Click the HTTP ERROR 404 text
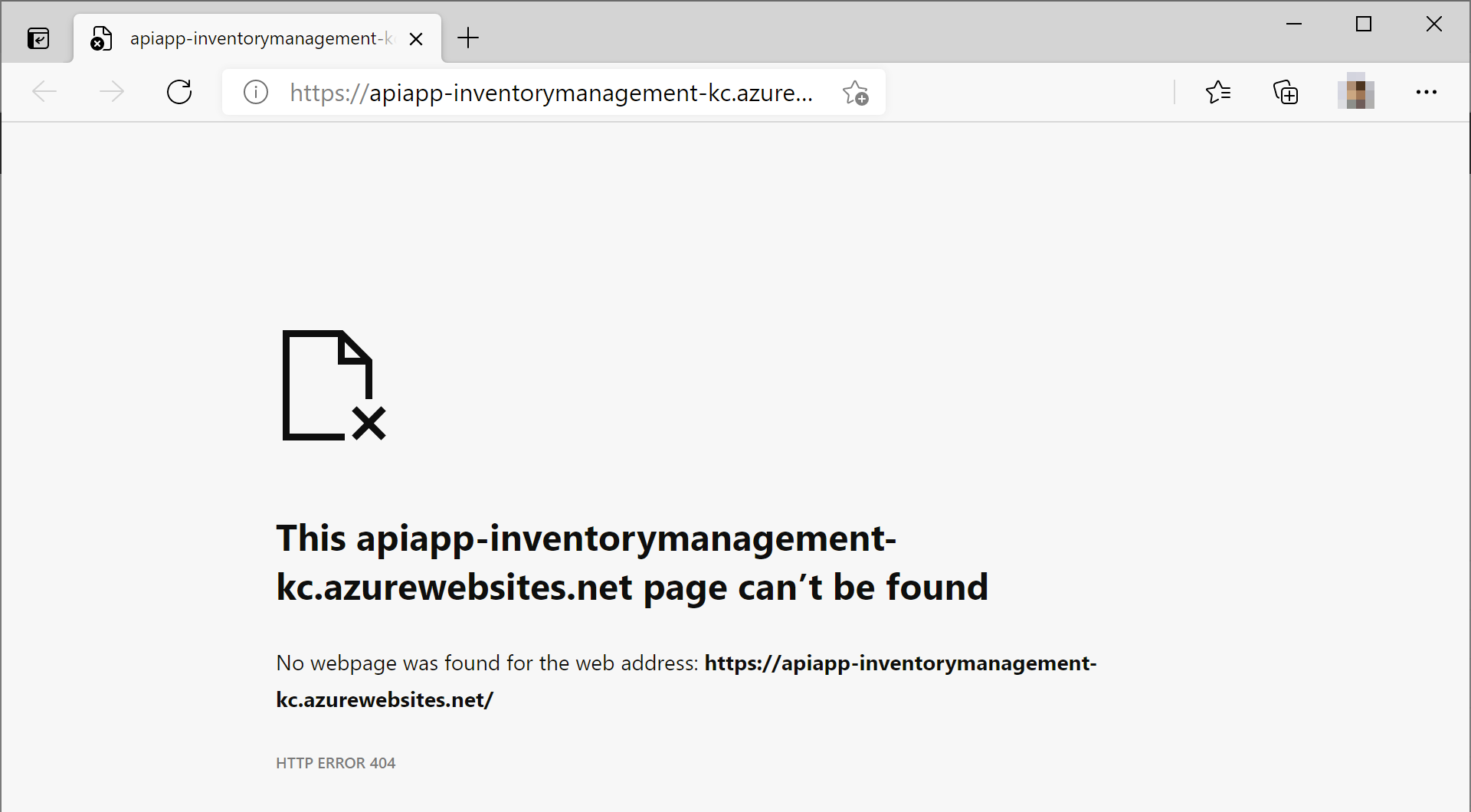This screenshot has width=1471, height=812. point(336,762)
